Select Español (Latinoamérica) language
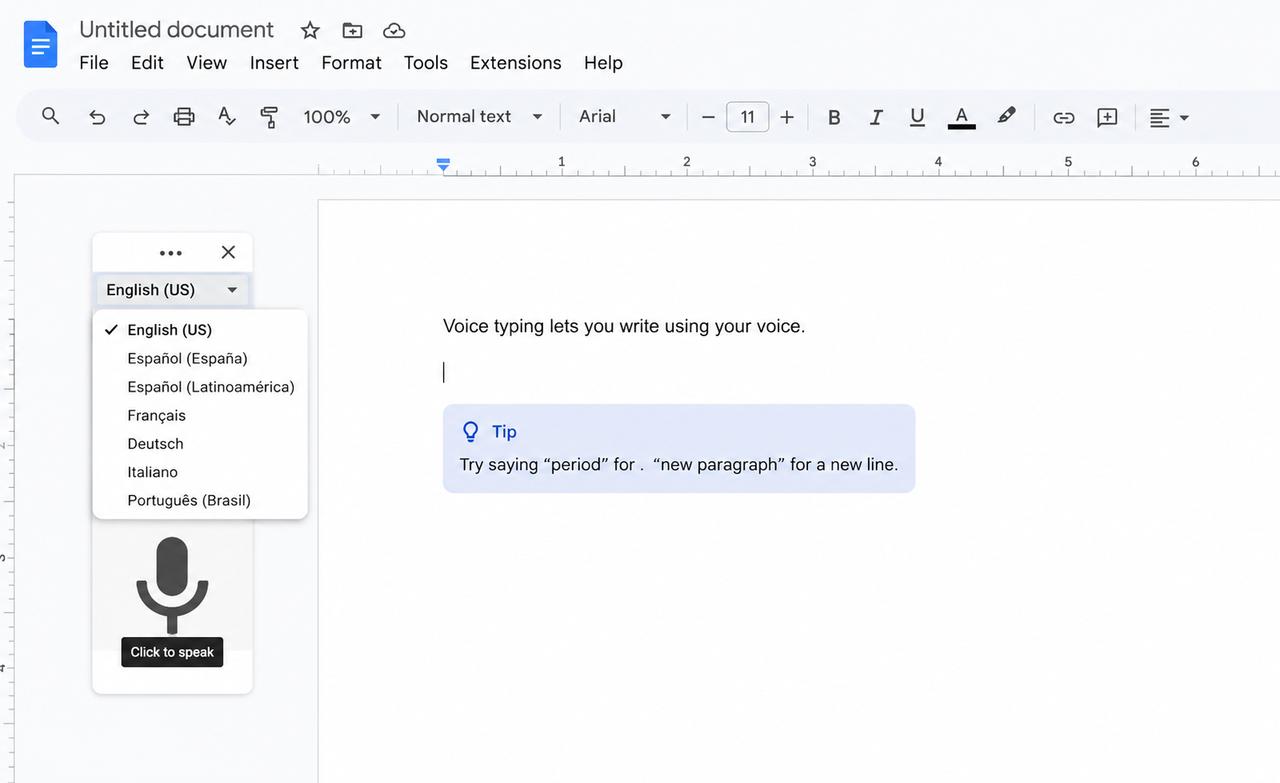This screenshot has height=783, width=1280. click(x=200, y=387)
